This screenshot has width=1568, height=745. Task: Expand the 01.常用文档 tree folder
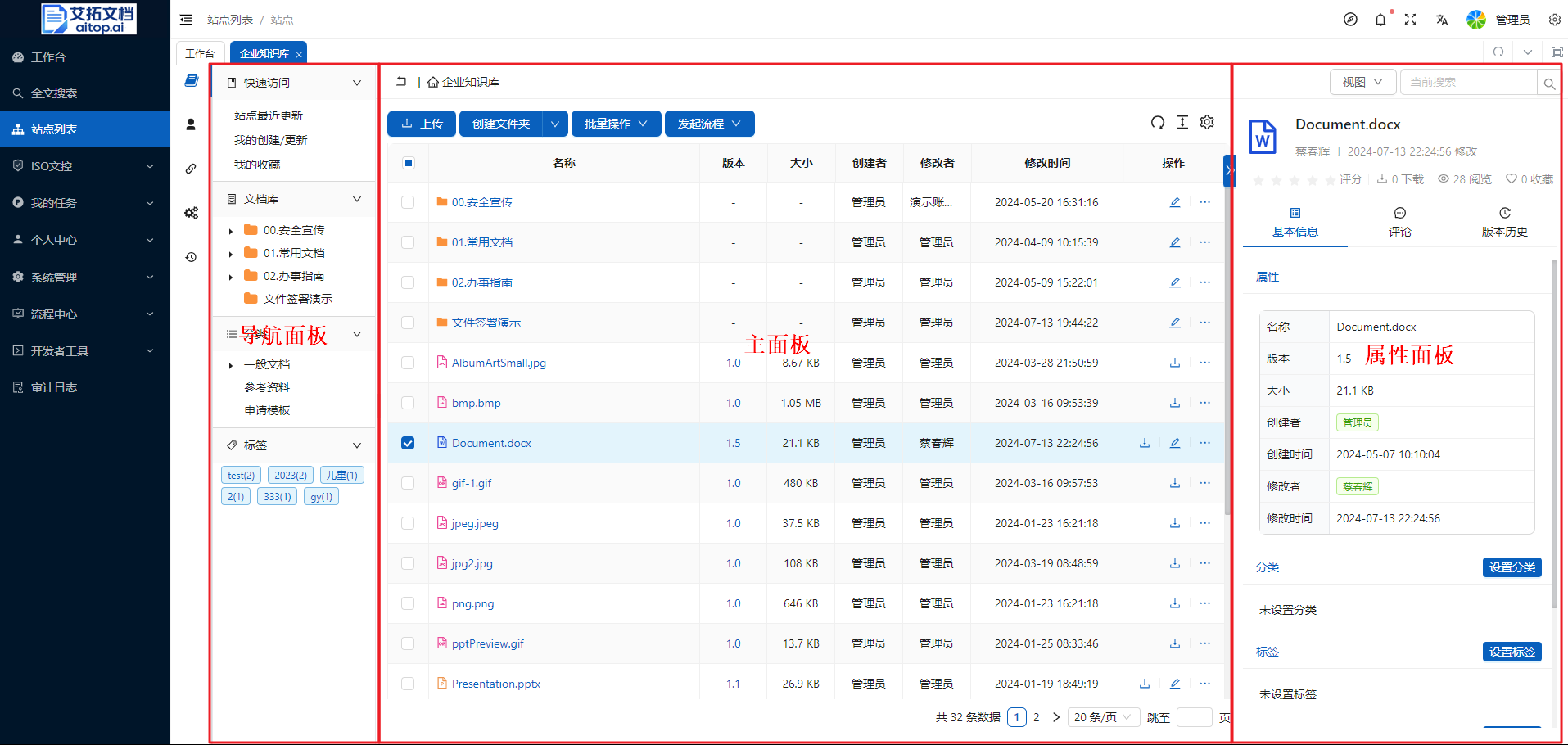click(x=231, y=254)
